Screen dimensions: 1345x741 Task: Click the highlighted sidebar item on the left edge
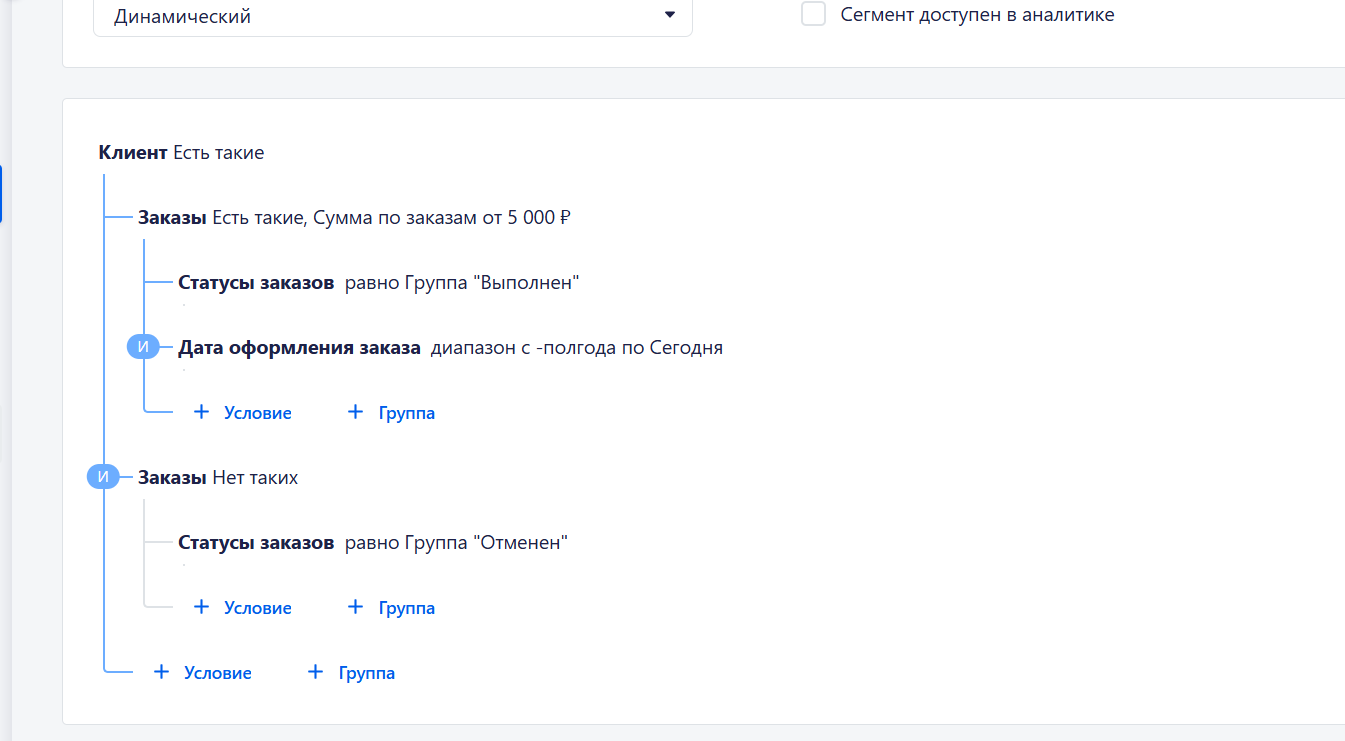(2, 194)
